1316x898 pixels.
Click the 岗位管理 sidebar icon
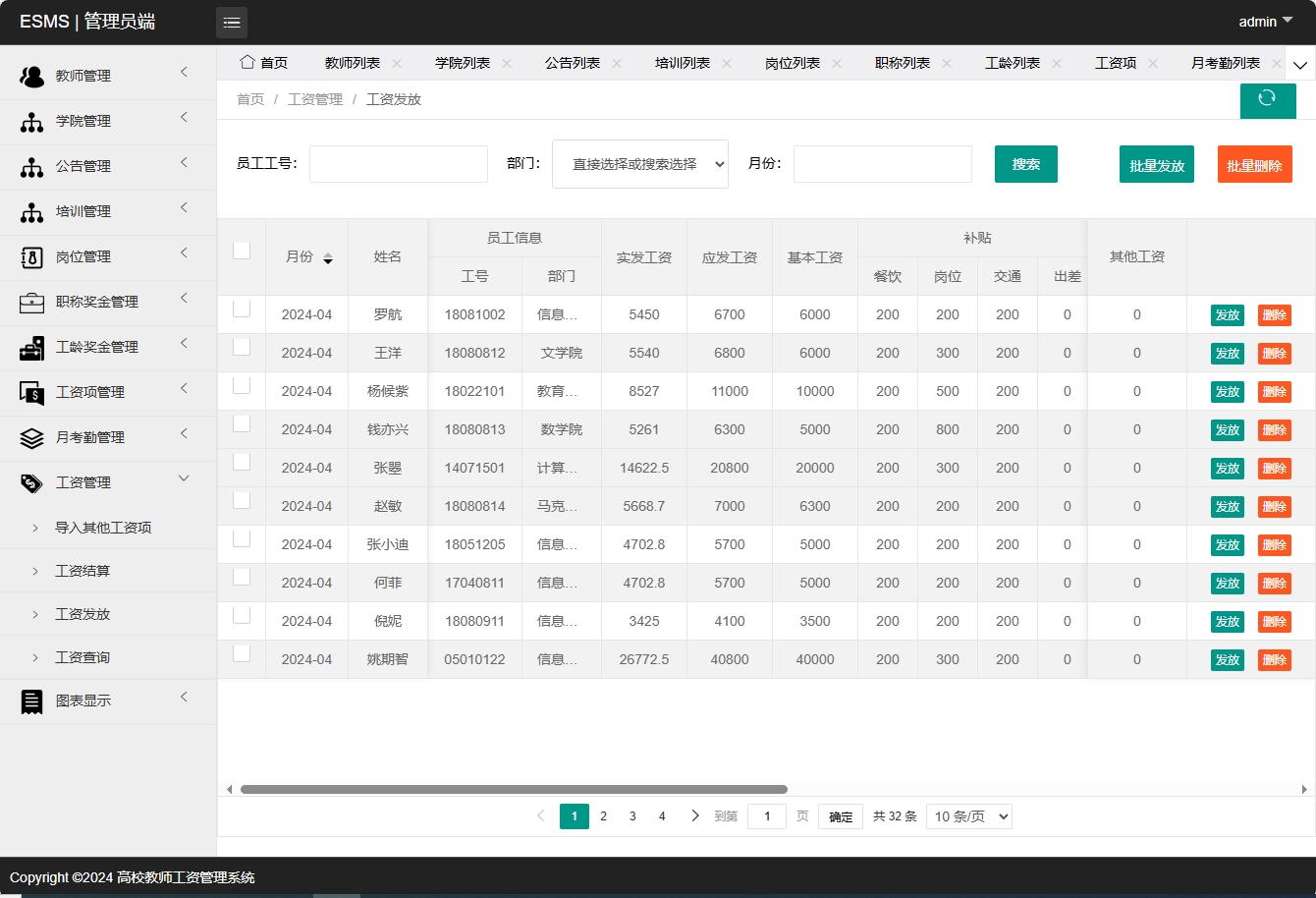pos(30,256)
